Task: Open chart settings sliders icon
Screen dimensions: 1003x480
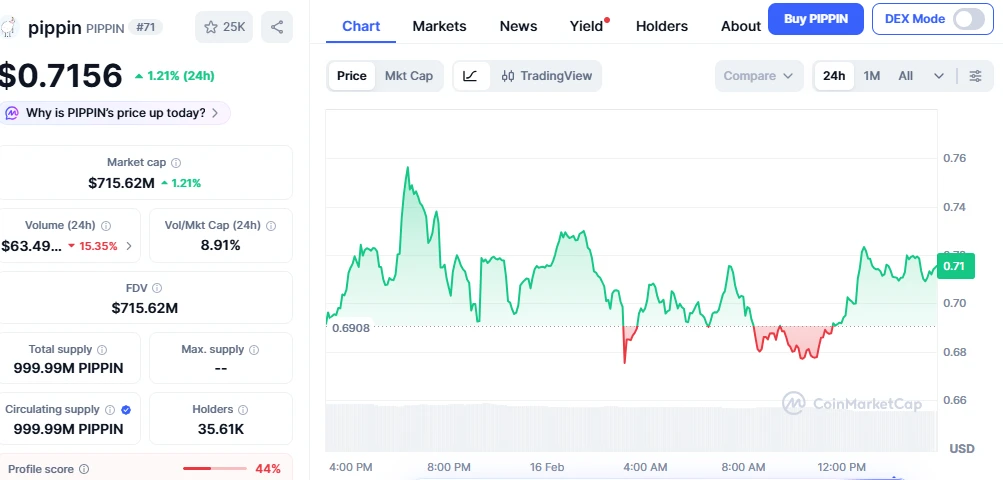Action: [x=975, y=76]
